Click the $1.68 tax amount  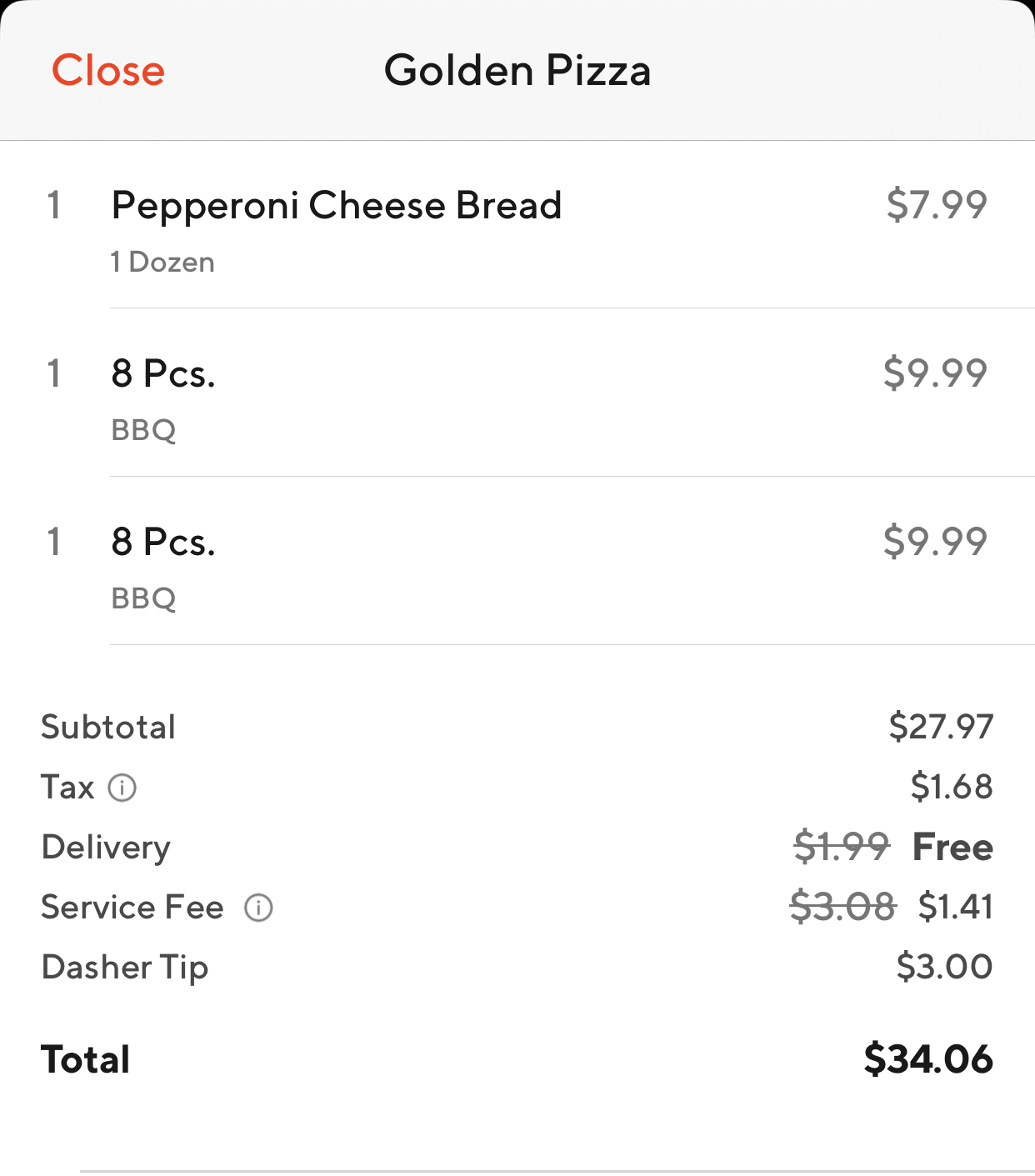952,787
